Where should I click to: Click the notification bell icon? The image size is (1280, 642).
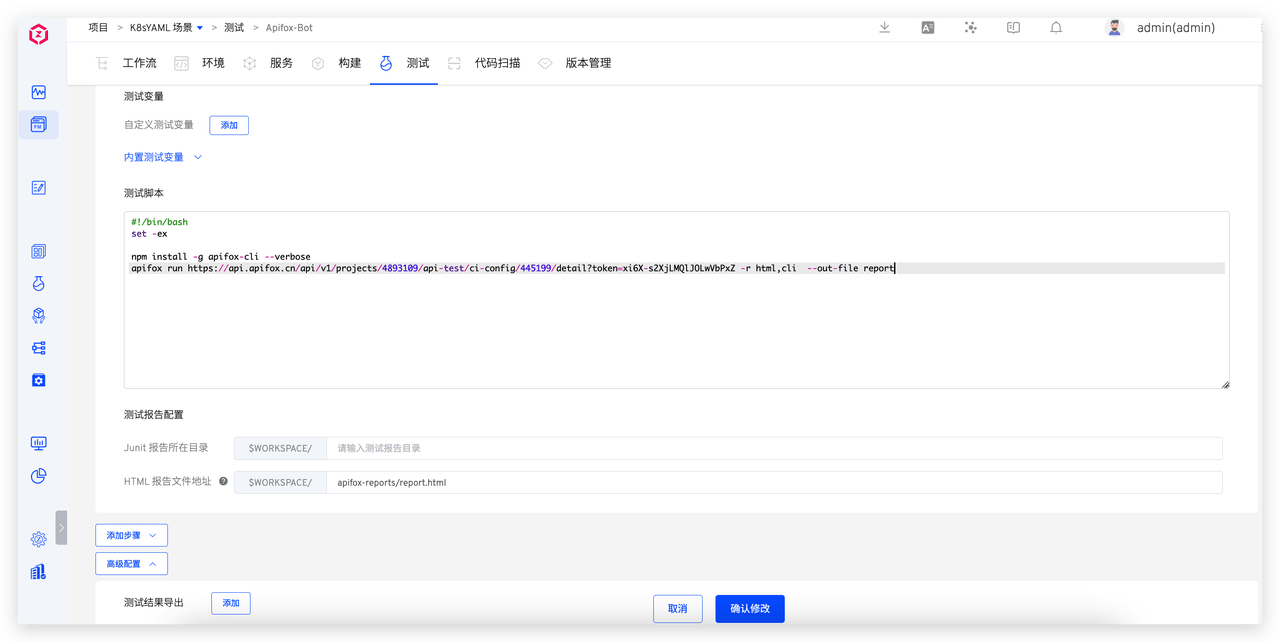[x=1056, y=28]
